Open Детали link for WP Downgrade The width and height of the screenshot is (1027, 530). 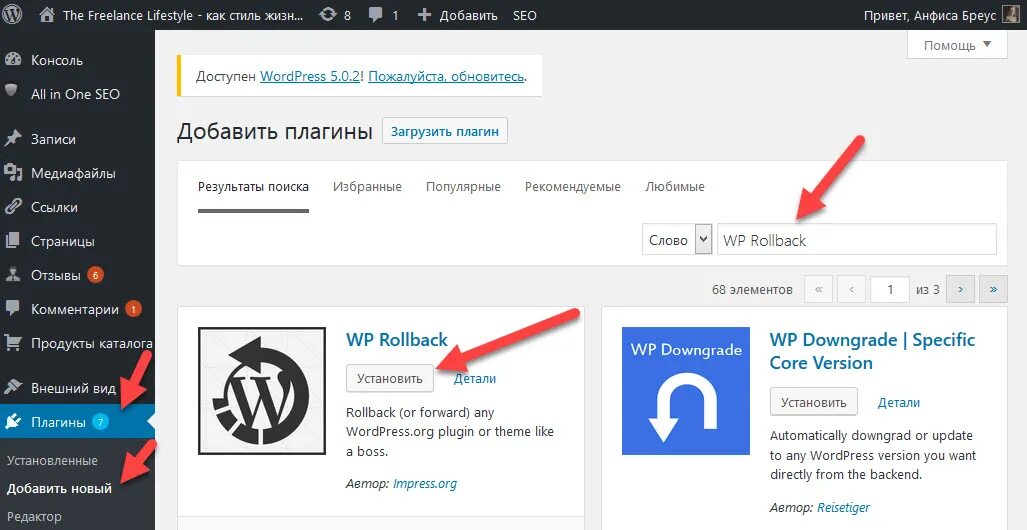point(899,402)
